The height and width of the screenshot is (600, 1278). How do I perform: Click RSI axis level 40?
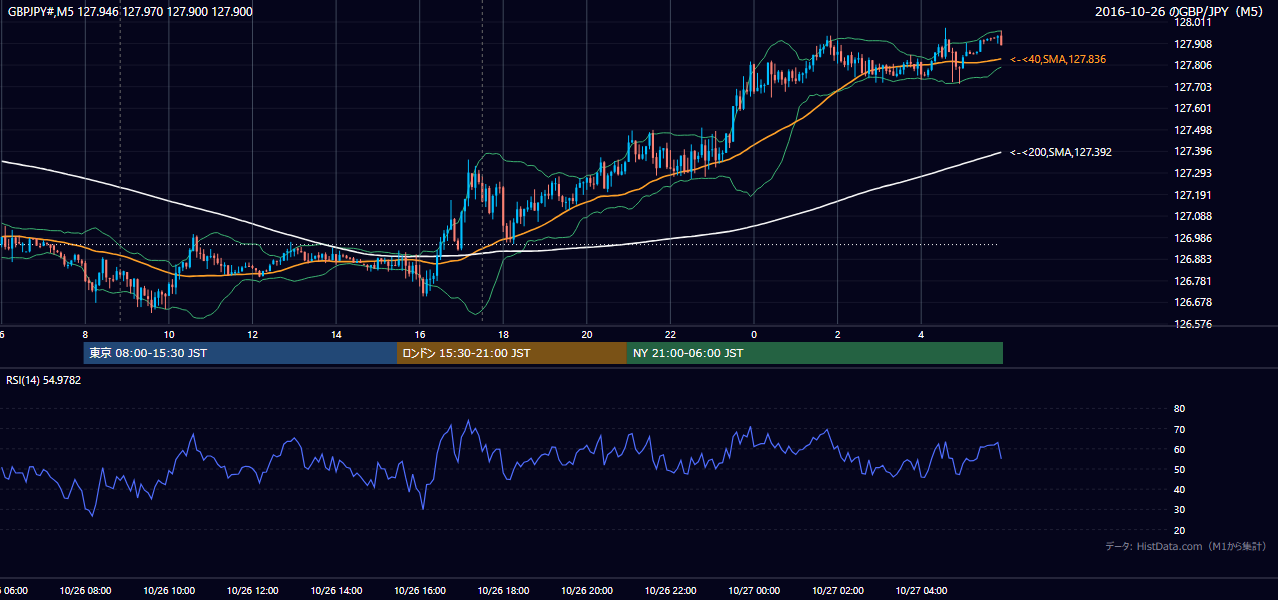1179,489
